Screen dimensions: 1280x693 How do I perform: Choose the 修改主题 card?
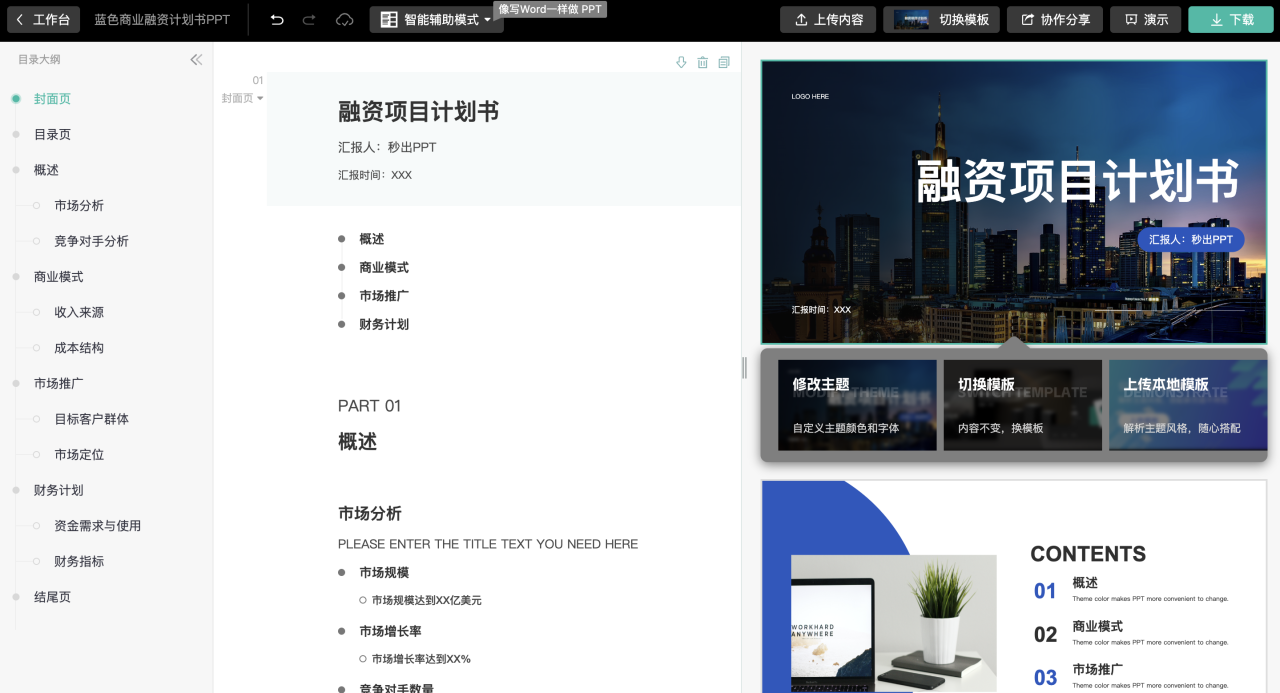pos(857,405)
